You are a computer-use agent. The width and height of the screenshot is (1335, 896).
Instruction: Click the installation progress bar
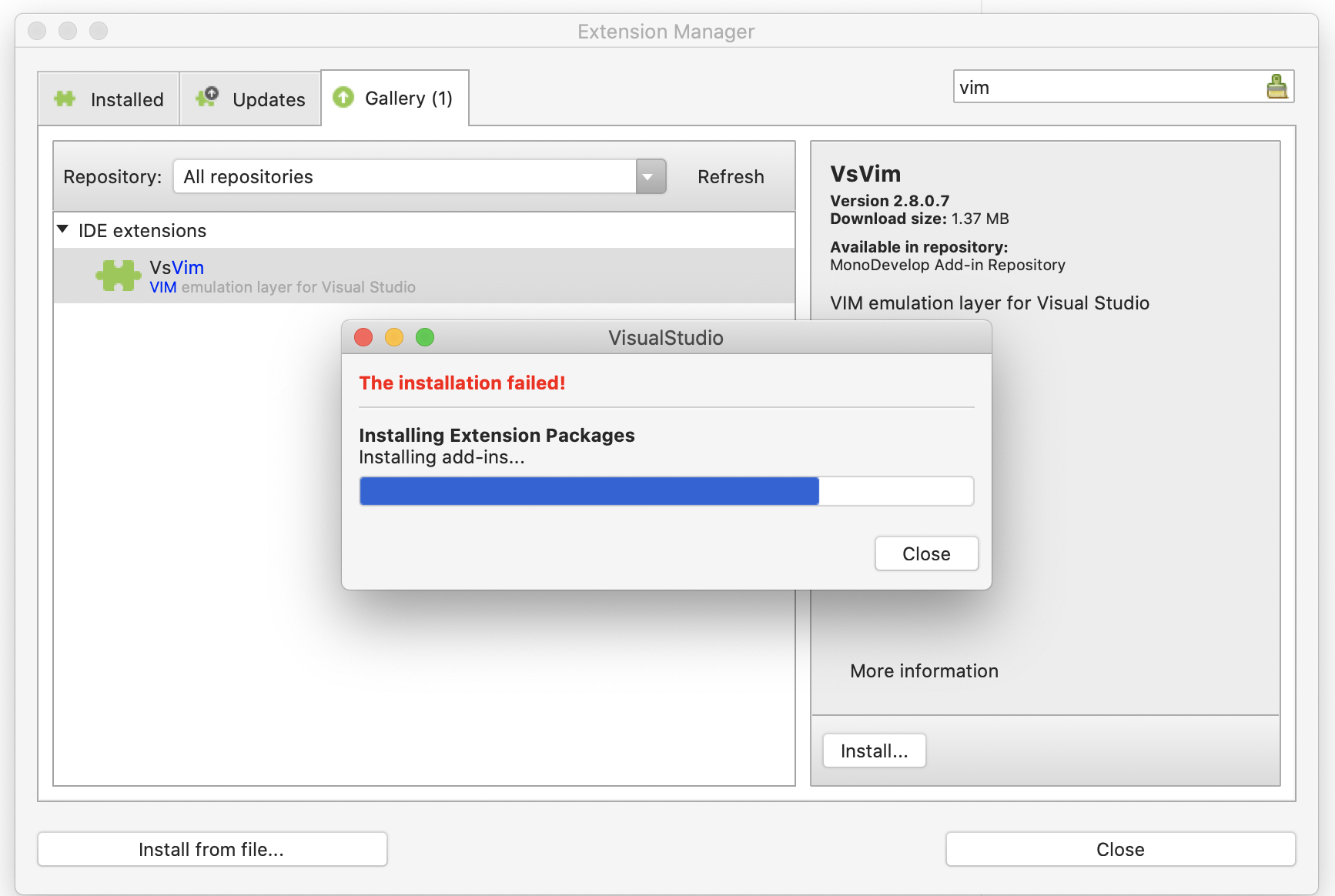click(667, 491)
